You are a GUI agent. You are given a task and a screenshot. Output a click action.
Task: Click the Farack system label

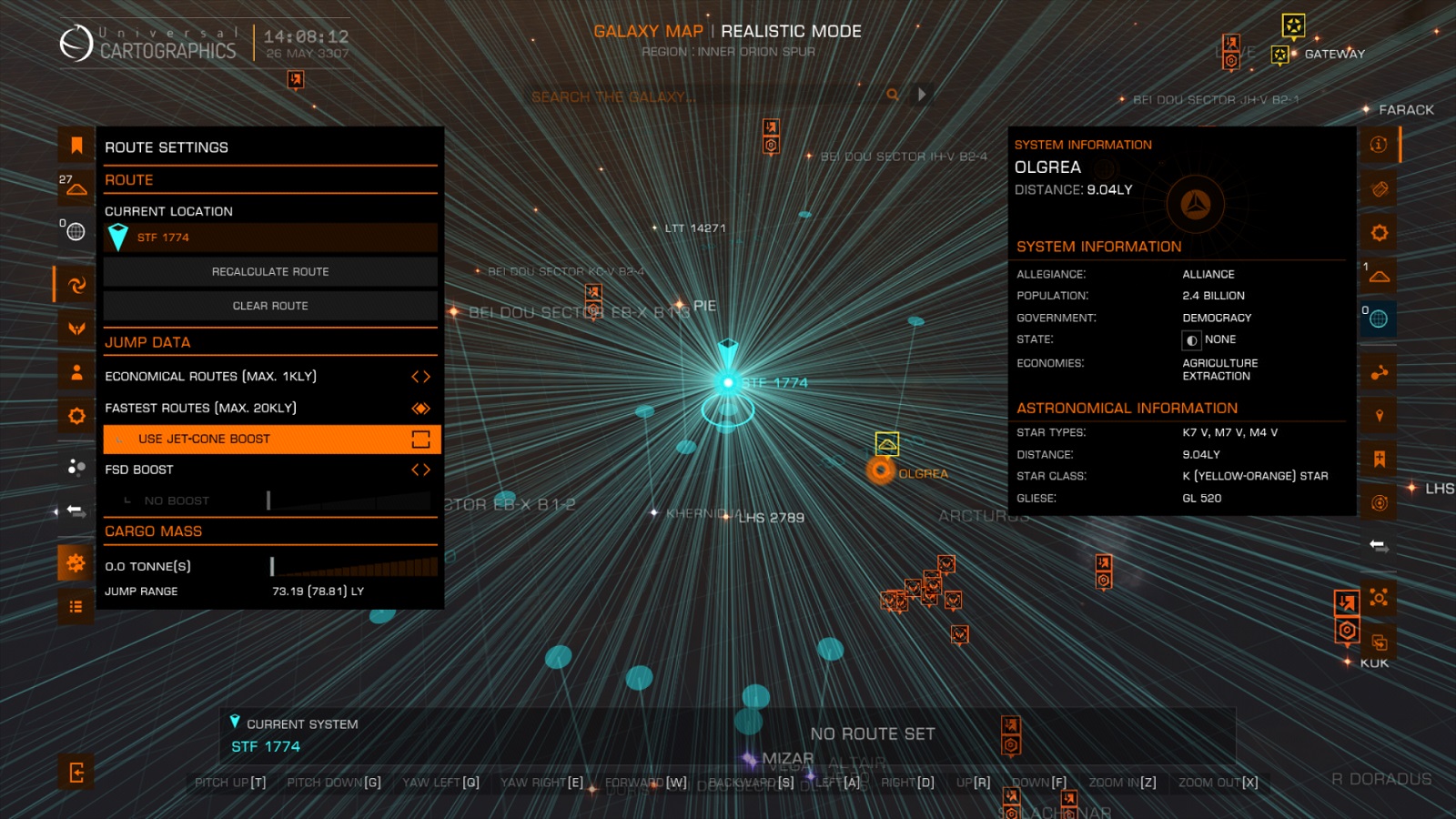click(1406, 110)
